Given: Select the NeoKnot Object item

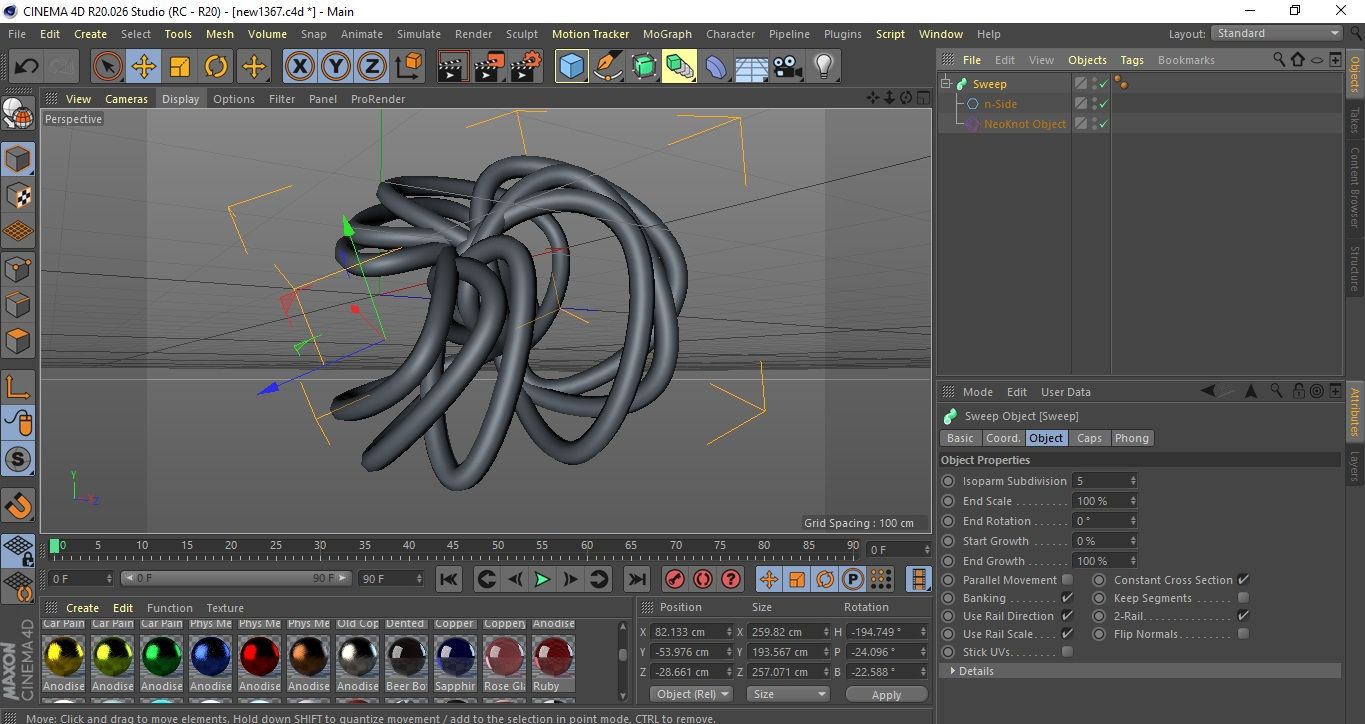Looking at the screenshot, I should coord(1025,124).
